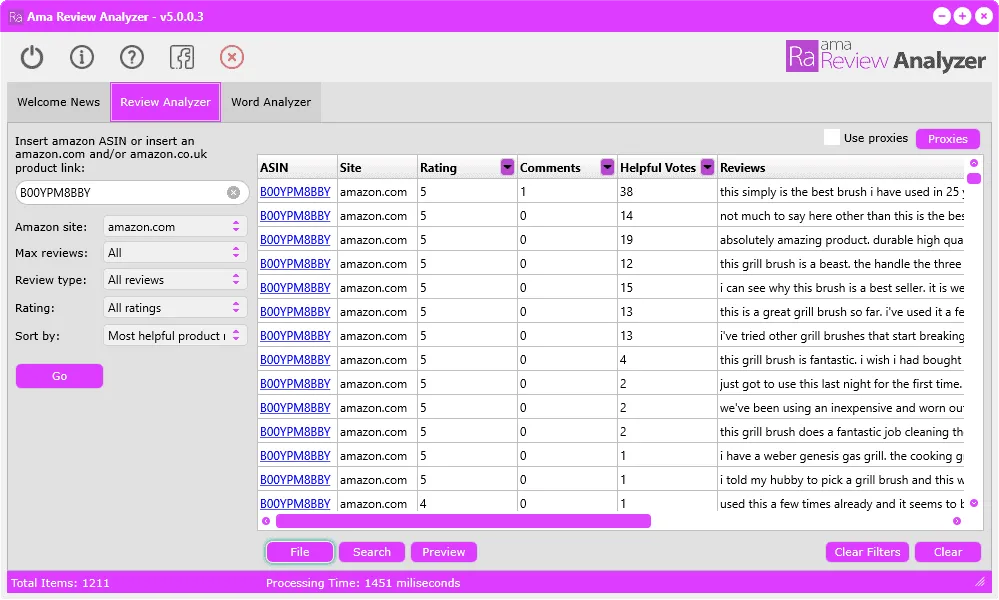This screenshot has height=600, width=999.
Task: Open ASIN link in row with 19 votes
Action: (295, 239)
